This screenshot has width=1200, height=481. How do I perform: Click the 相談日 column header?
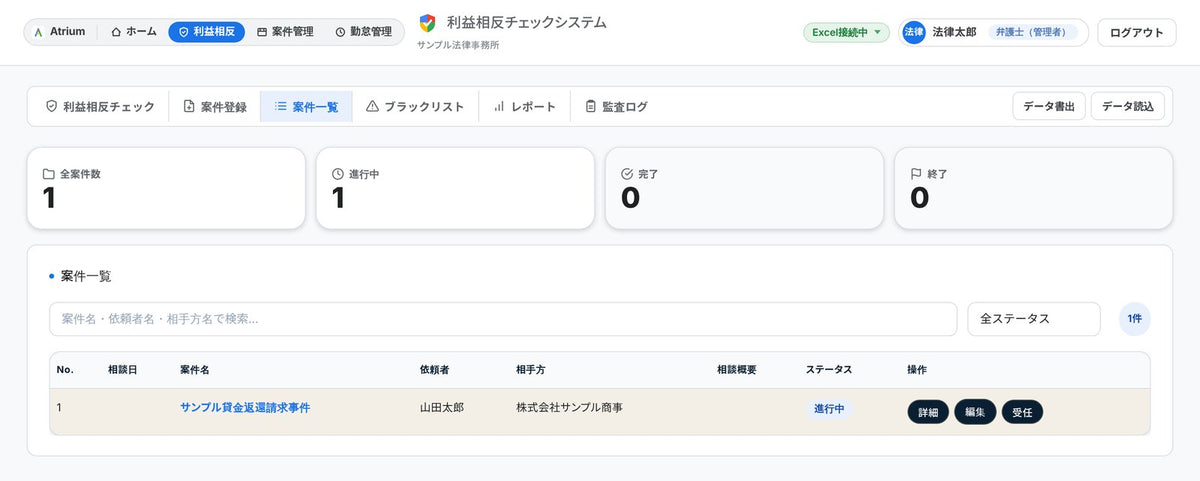click(x=122, y=370)
